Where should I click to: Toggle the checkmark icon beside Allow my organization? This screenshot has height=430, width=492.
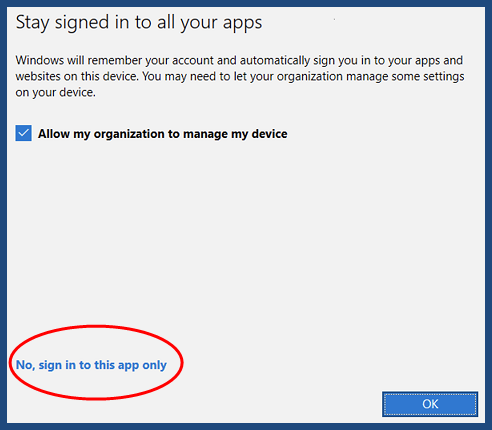tap(24, 133)
